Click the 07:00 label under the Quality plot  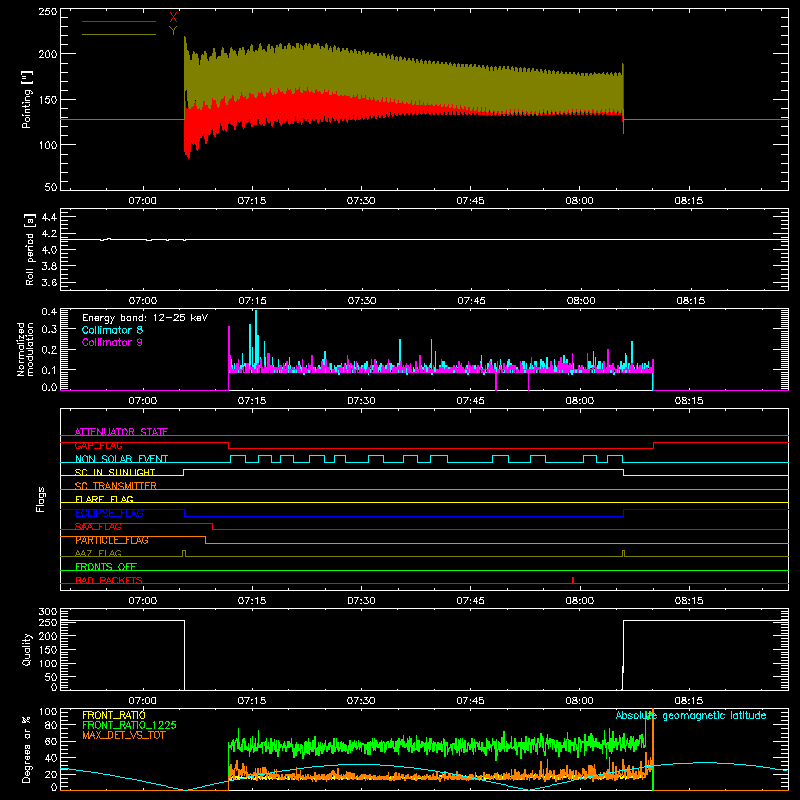142,701
